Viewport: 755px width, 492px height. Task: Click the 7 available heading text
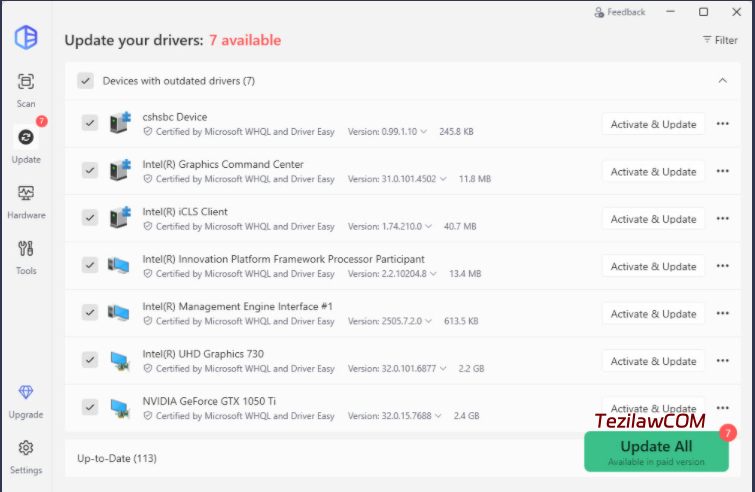click(245, 40)
